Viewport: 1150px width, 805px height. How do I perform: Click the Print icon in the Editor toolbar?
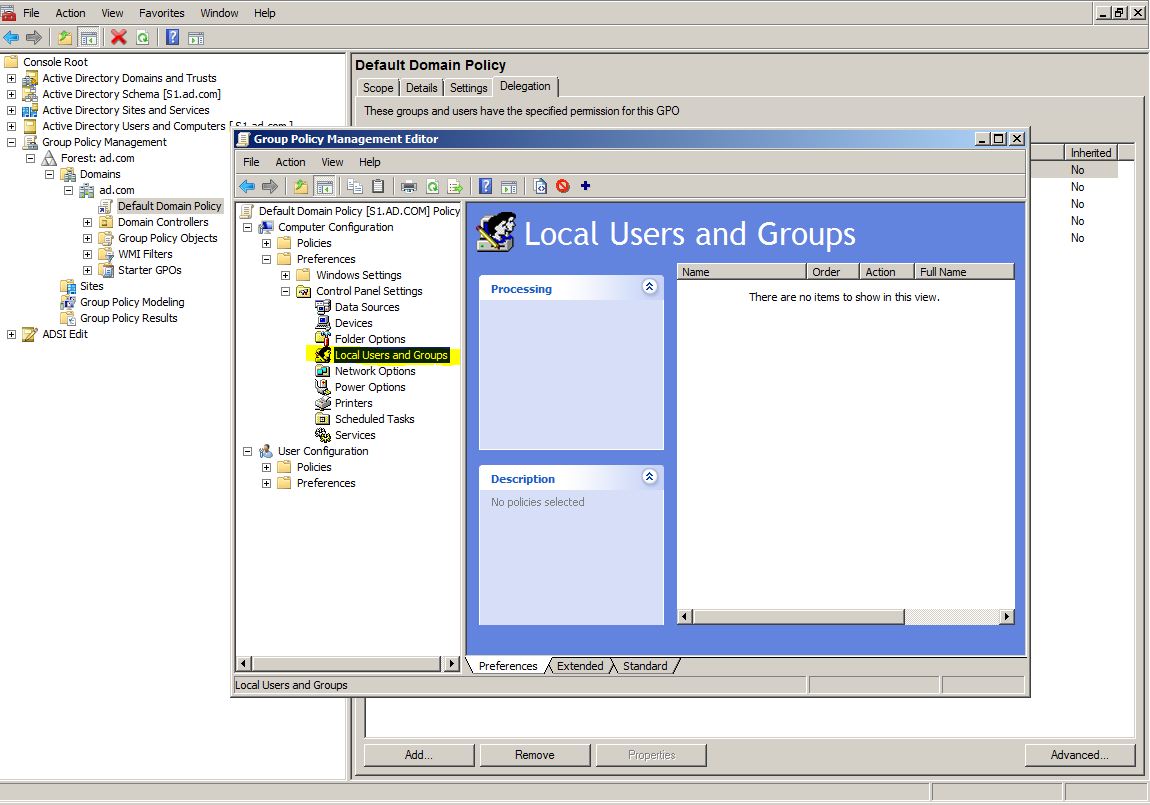click(x=409, y=186)
